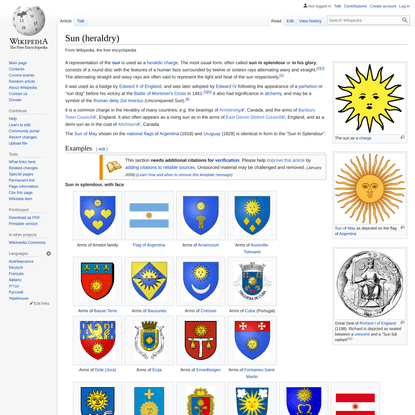Open the Arms of Creisset shield image
Viewport: 415px width, 415px height.
click(x=201, y=281)
